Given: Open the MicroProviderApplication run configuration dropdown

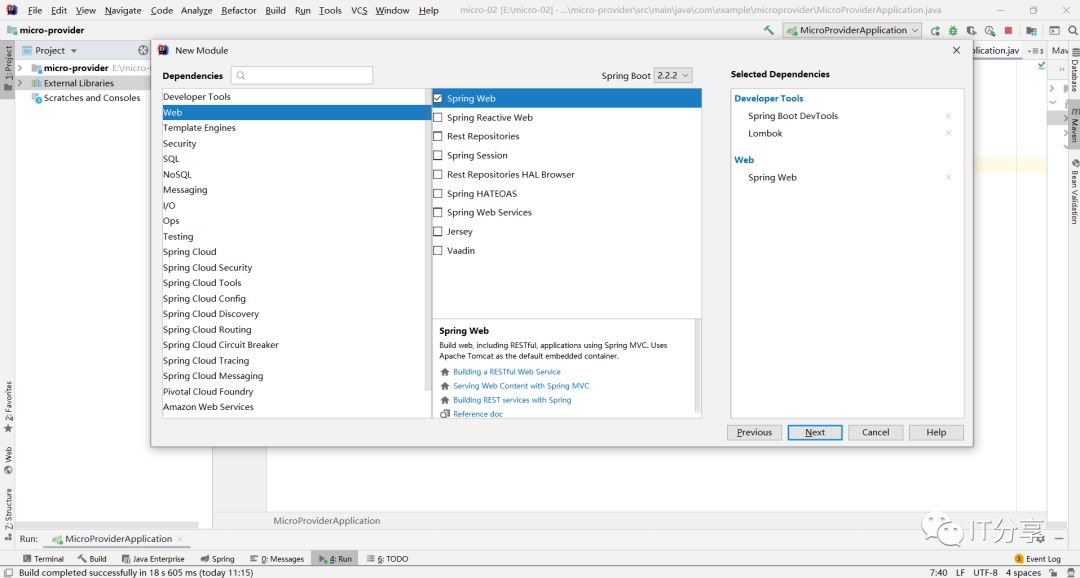Looking at the screenshot, I should (852, 30).
